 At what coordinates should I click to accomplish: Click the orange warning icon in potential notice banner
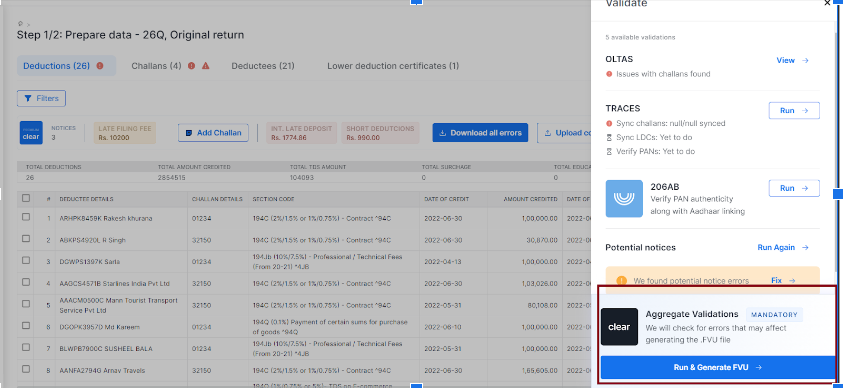(621, 281)
